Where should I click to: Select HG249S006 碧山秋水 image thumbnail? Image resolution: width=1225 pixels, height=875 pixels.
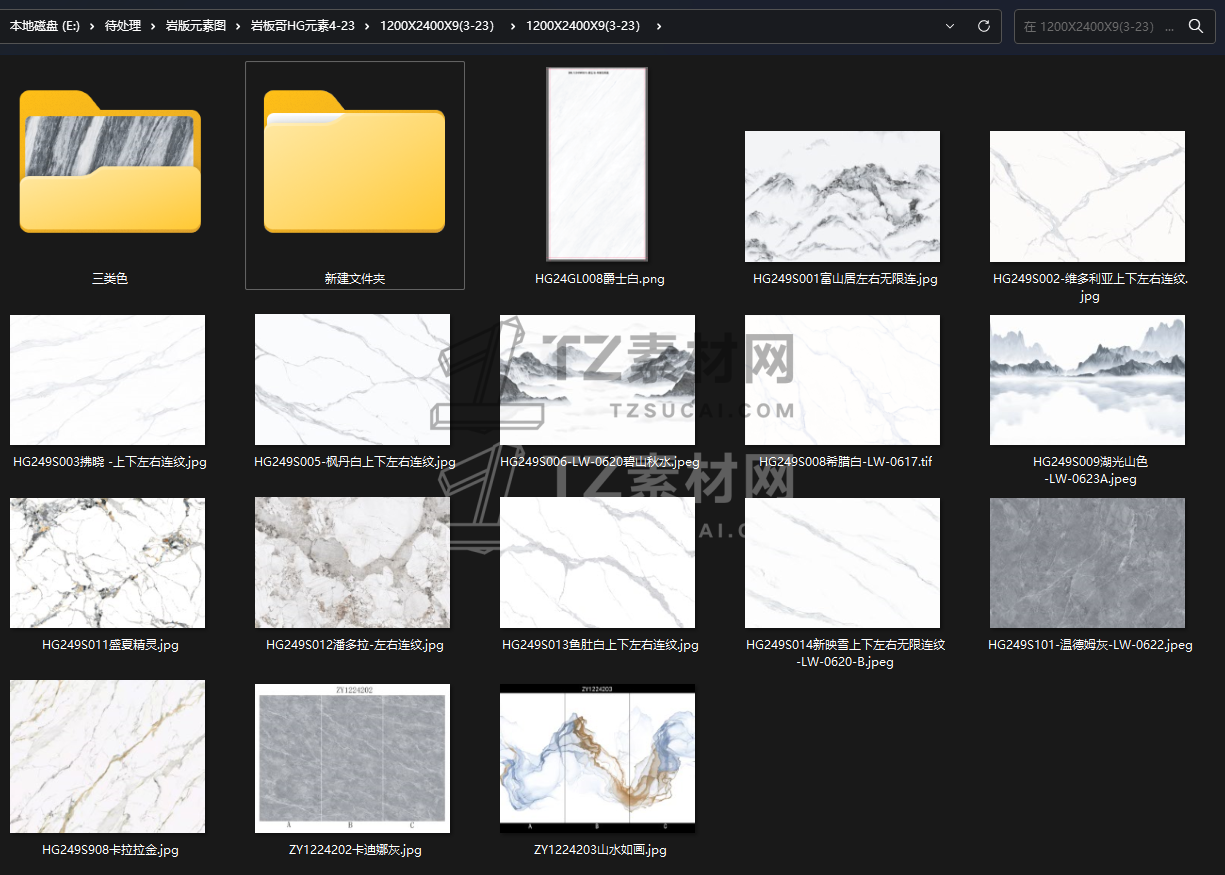597,380
